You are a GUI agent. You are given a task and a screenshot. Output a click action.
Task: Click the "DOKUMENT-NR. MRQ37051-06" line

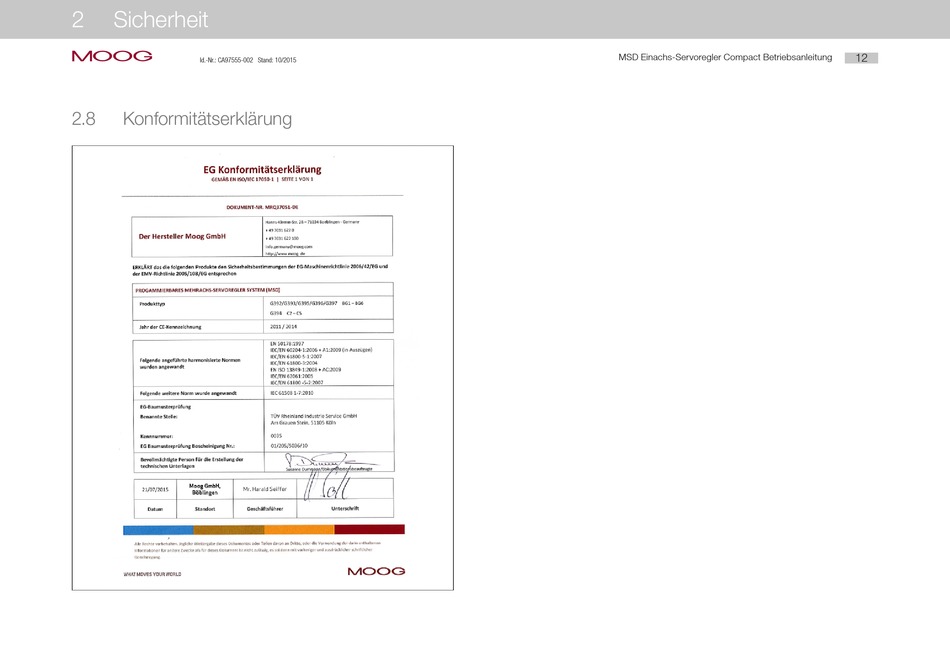tap(262, 207)
